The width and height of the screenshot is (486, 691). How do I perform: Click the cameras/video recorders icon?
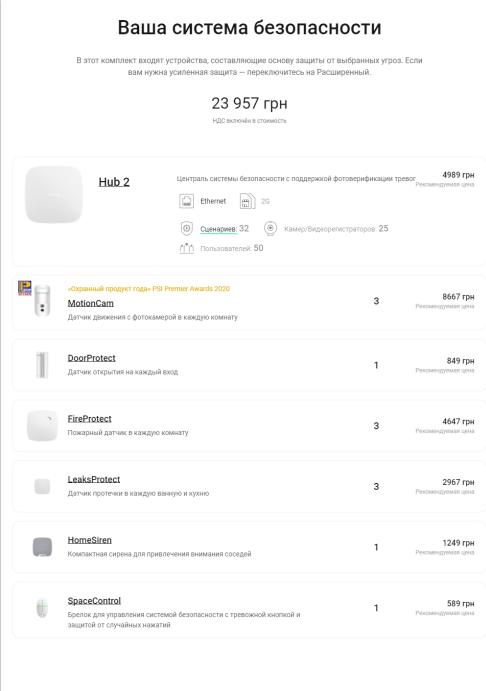click(270, 228)
